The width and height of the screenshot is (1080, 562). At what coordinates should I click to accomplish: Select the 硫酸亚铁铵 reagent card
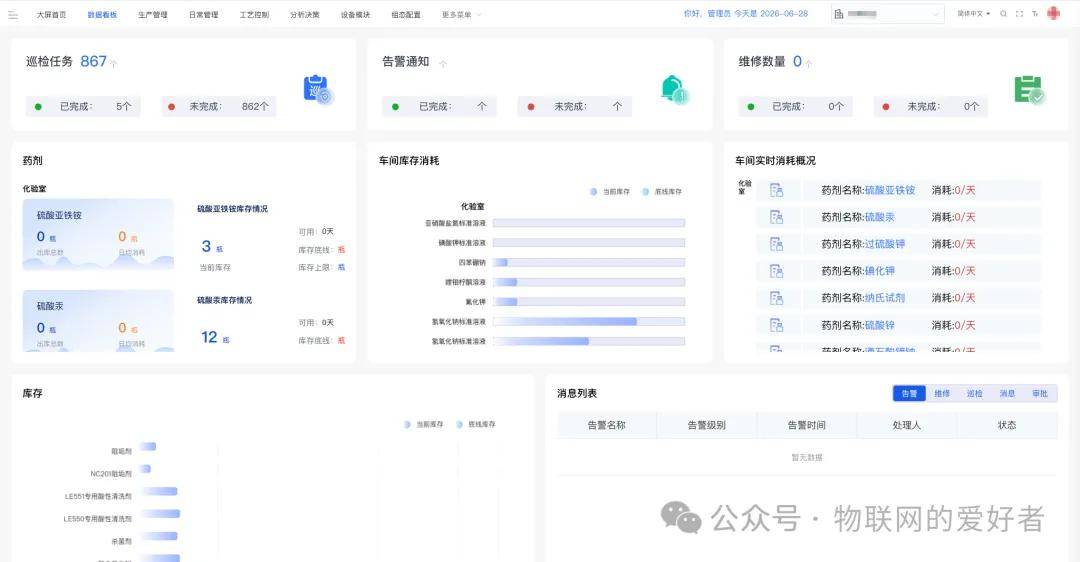98,234
